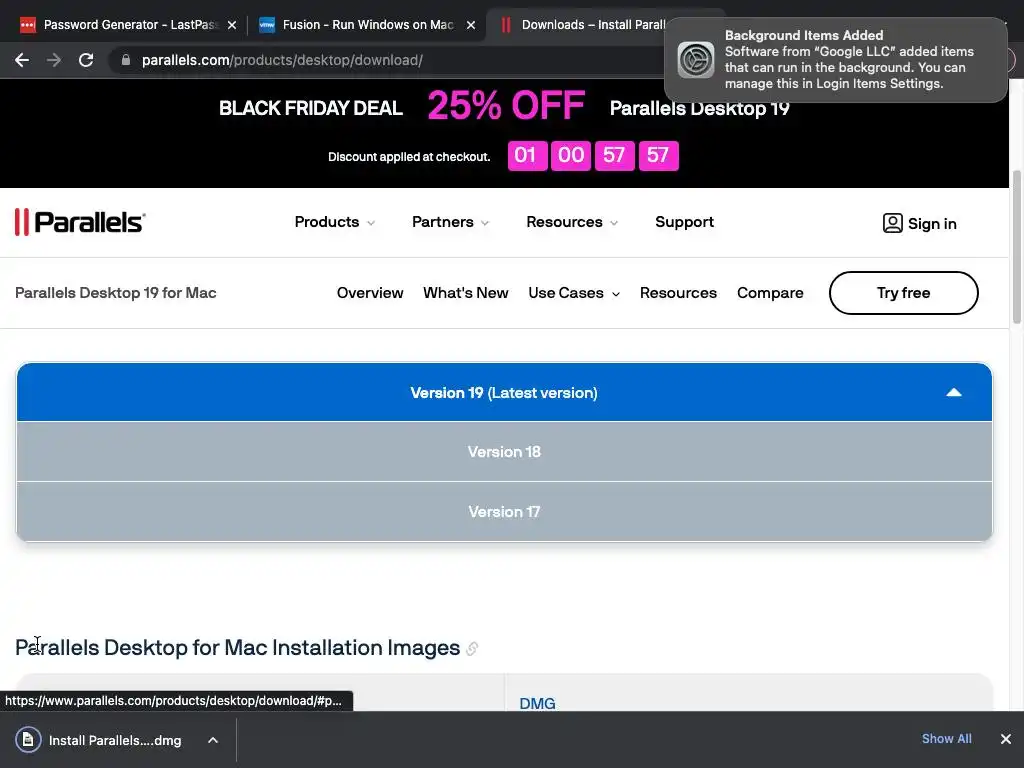1024x768 pixels.
Task: Click the System Settings icon in notification
Action: (696, 59)
